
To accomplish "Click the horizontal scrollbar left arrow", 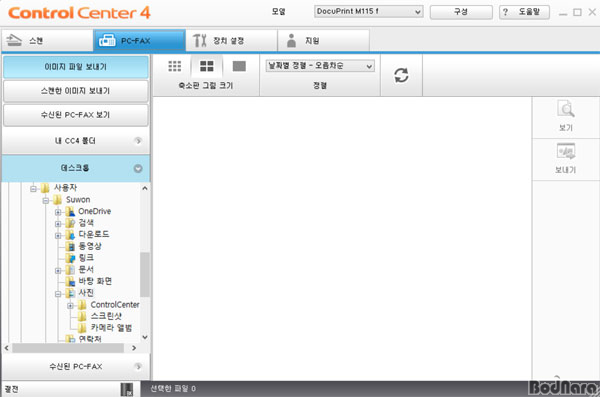I will click(x=7, y=348).
